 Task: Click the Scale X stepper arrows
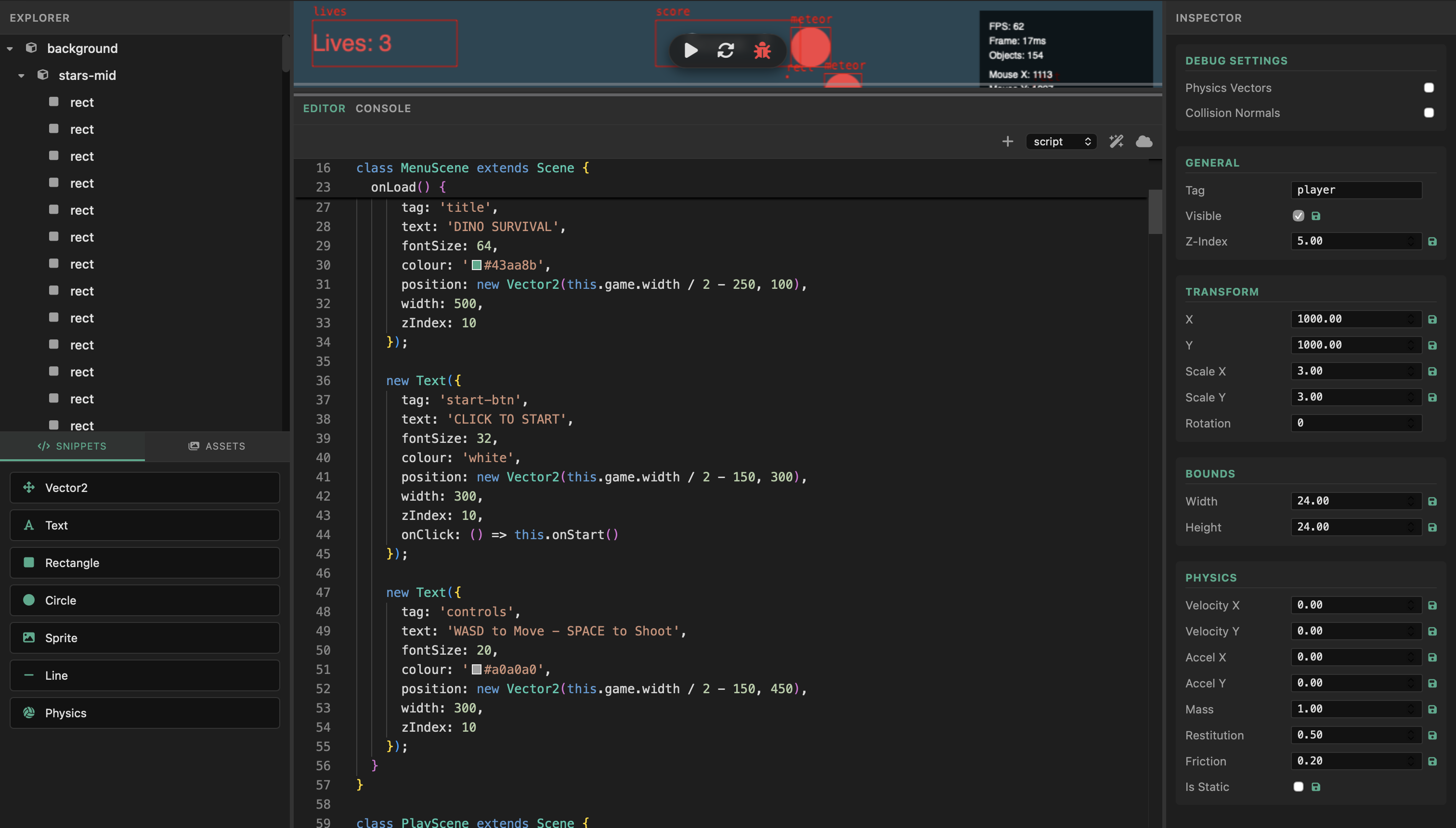(x=1411, y=371)
